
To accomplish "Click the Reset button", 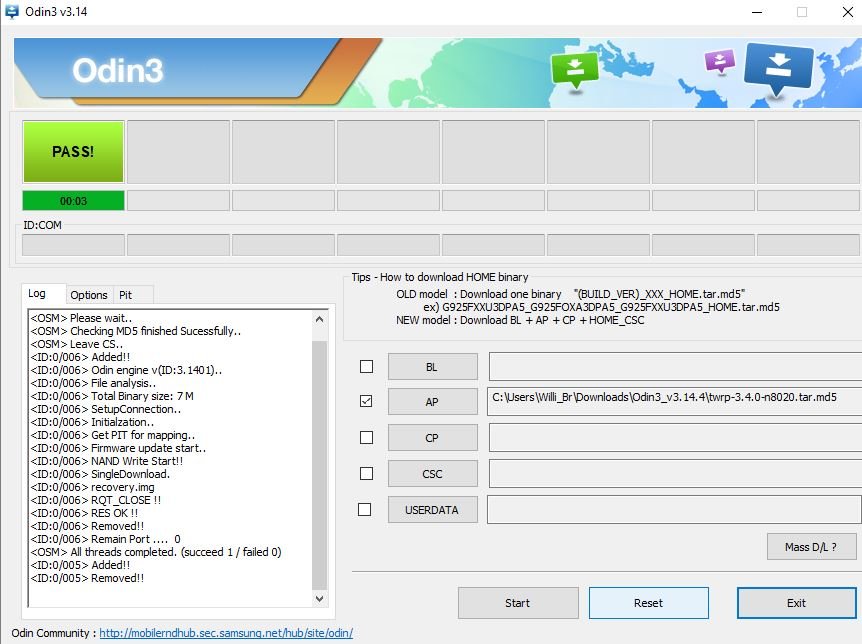I will [649, 603].
